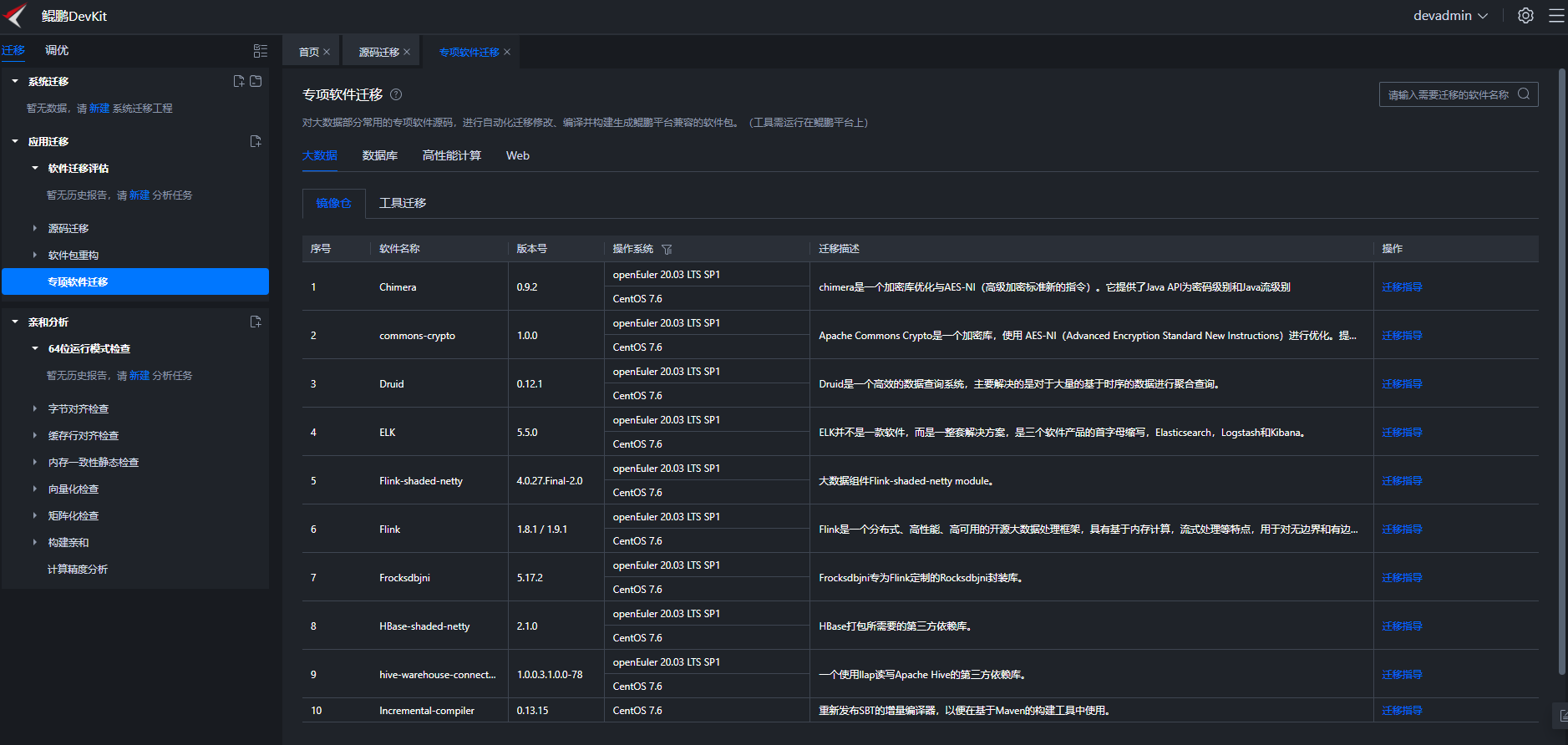The width and height of the screenshot is (1568, 745).
Task: Select 专项软件迁移 in the sidebar
Action: [135, 281]
